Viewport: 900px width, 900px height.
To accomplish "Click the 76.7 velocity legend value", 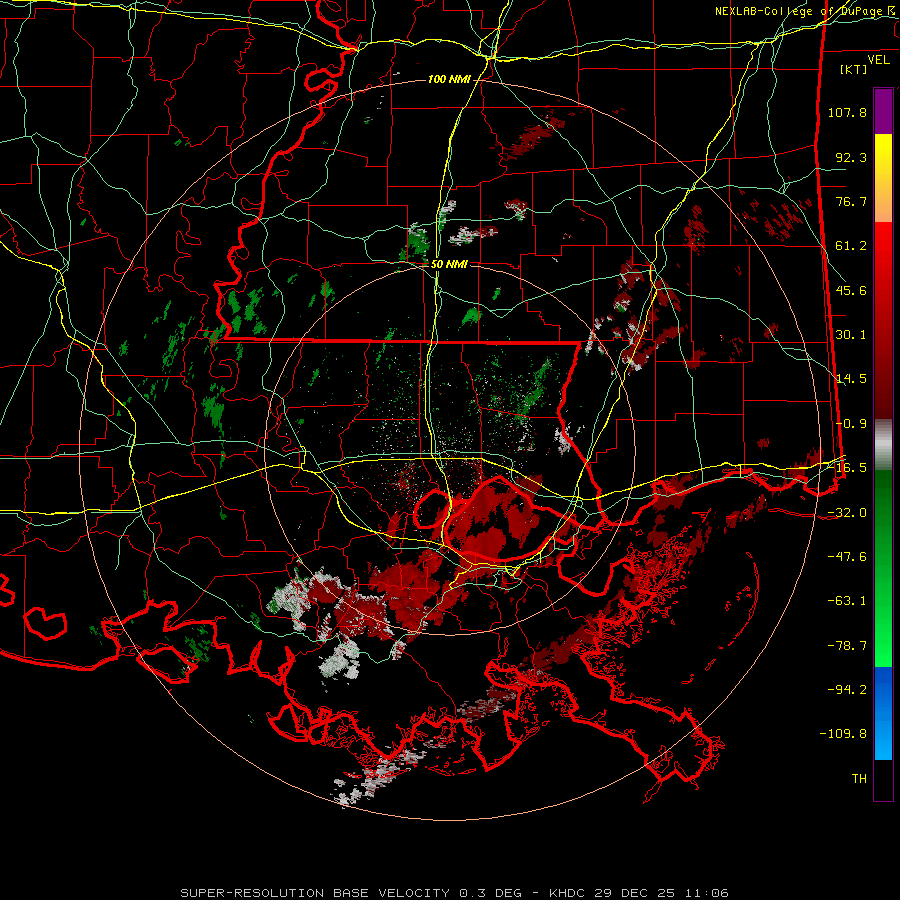I will pos(851,201).
